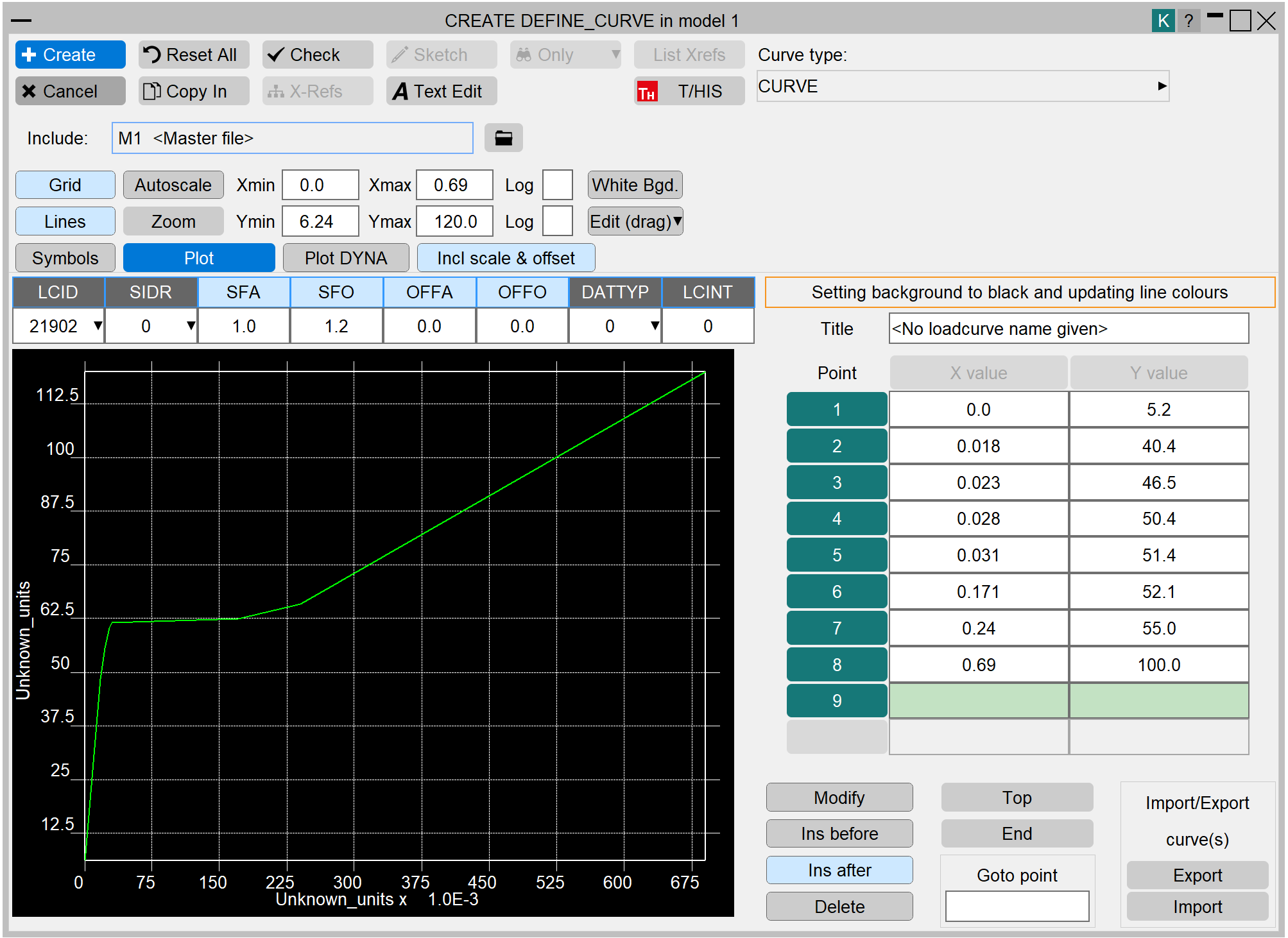Click the Delete point button
The height and width of the screenshot is (938, 1288).
[x=839, y=907]
